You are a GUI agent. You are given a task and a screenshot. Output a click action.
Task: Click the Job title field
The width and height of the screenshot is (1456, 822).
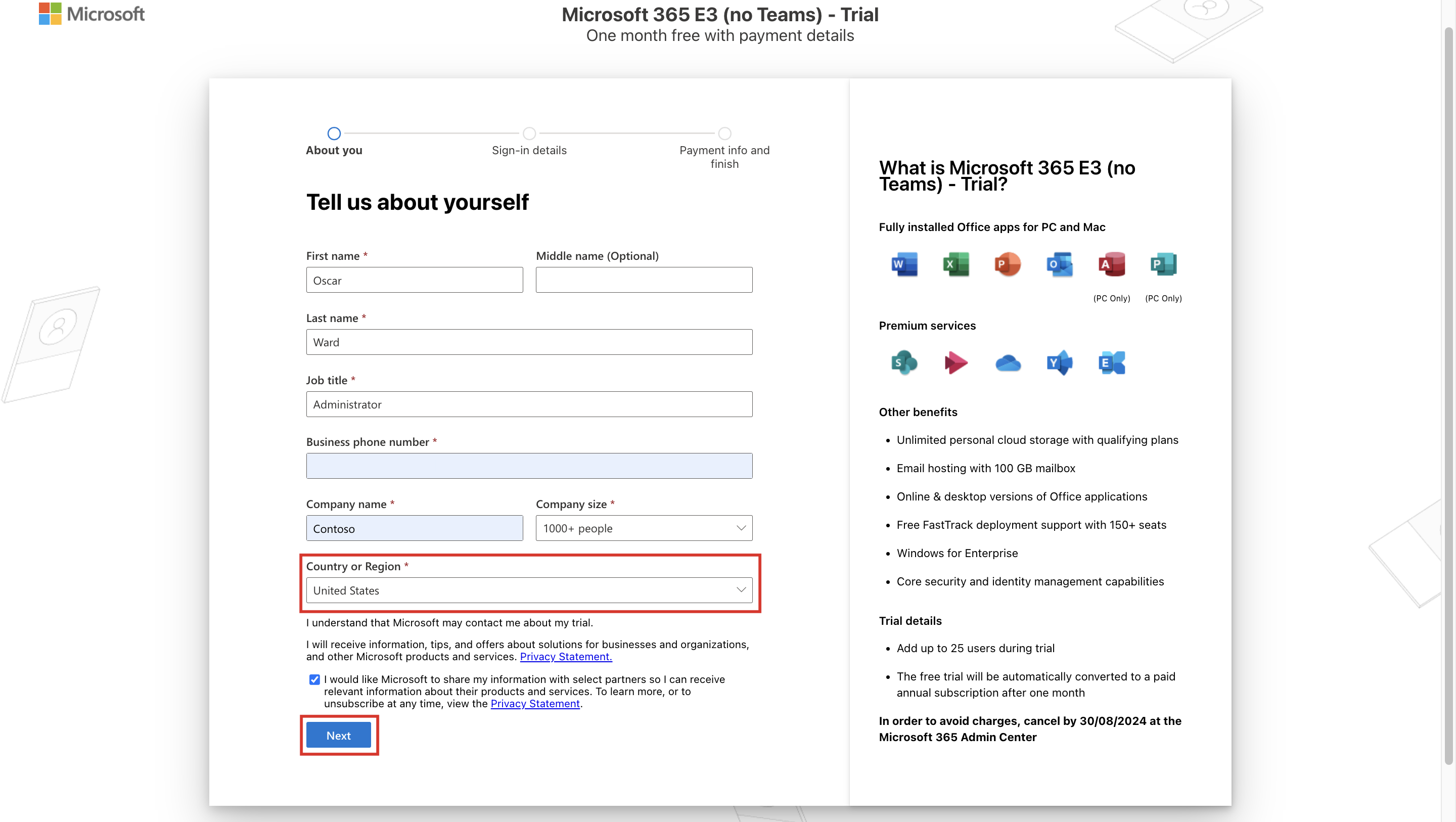coord(529,404)
